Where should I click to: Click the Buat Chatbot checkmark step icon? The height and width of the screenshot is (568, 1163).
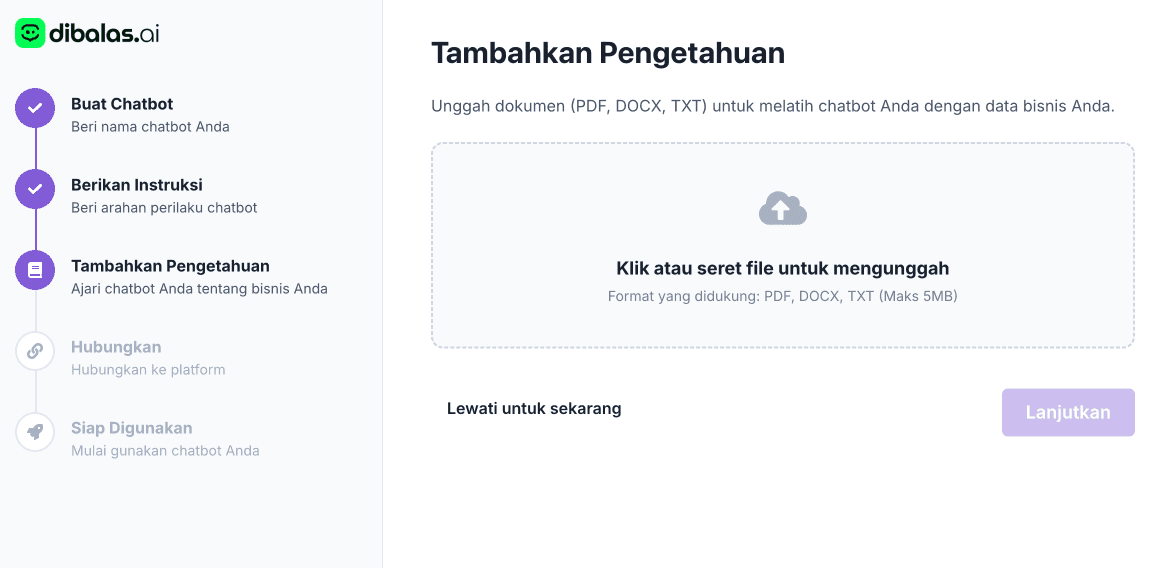coord(35,108)
